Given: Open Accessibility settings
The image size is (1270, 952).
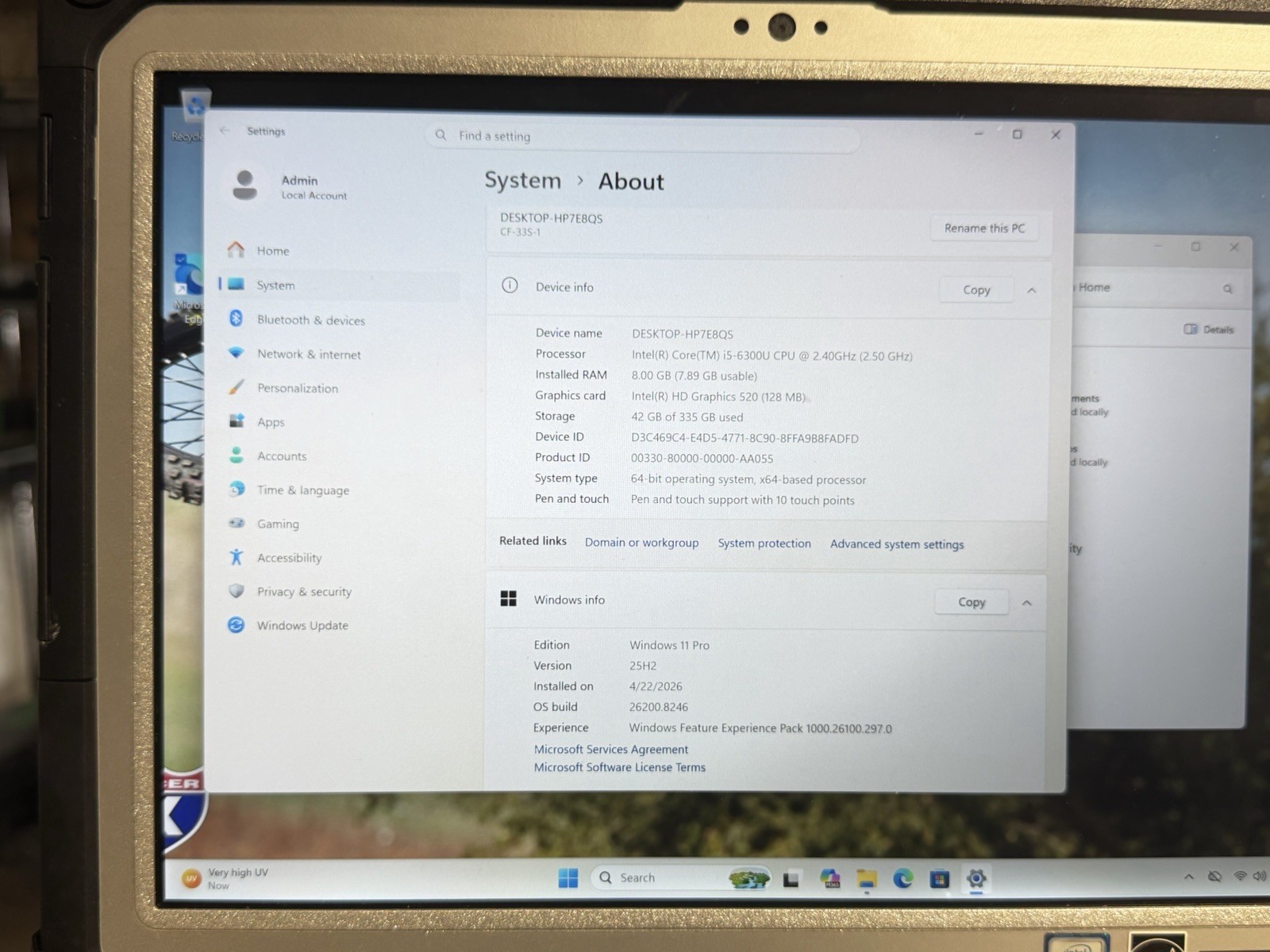Looking at the screenshot, I should click(x=289, y=558).
